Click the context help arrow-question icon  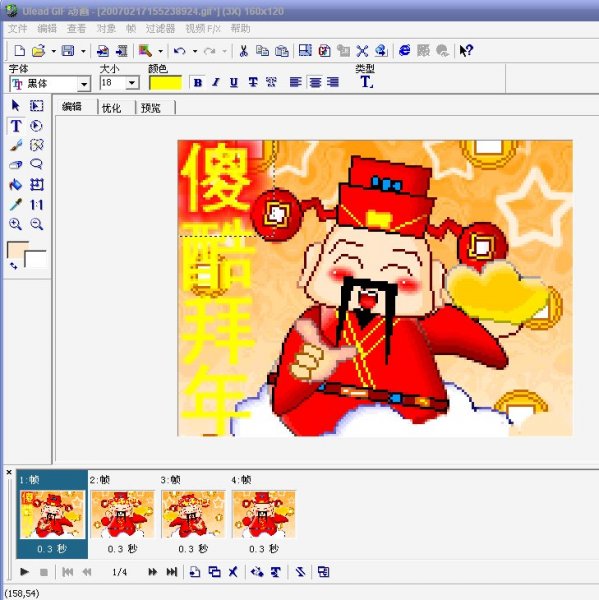pyautogui.click(x=466, y=50)
